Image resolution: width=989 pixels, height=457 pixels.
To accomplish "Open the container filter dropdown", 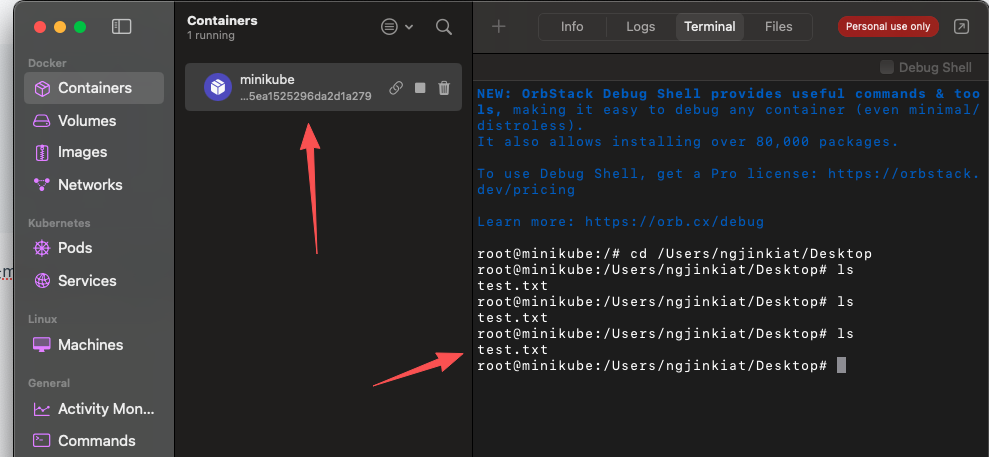I will pos(397,26).
